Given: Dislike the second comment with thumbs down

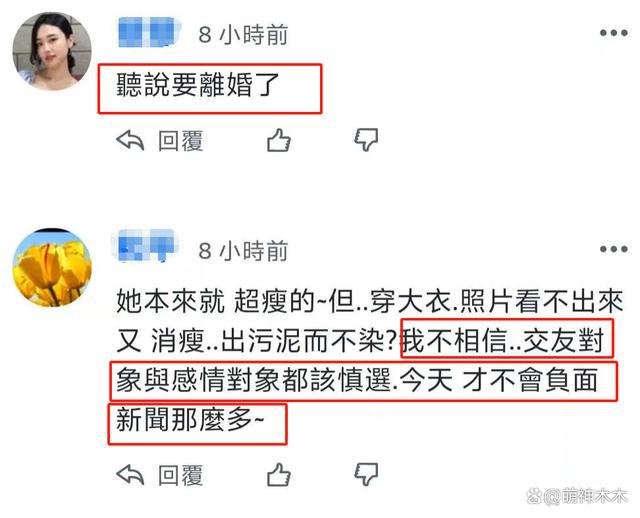Looking at the screenshot, I should coord(366,474).
